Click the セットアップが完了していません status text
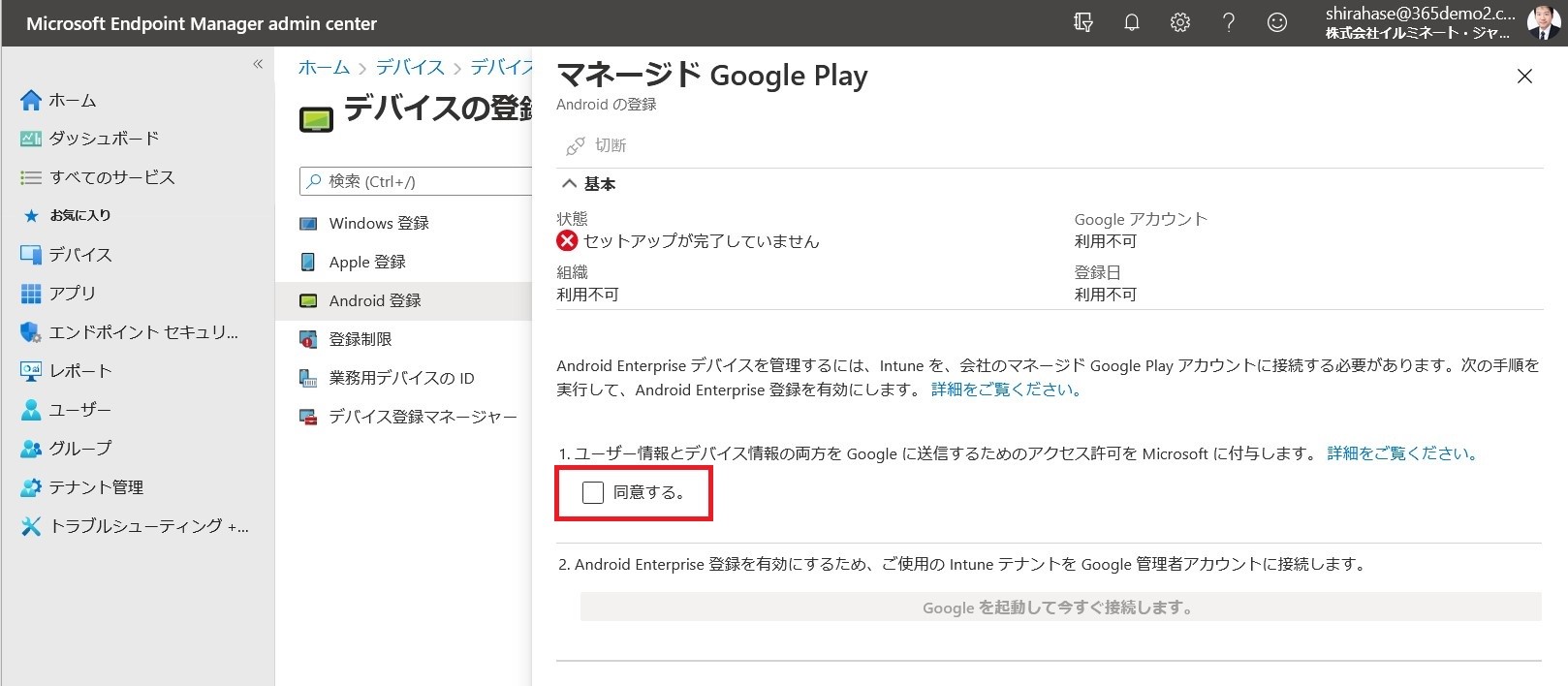Viewport: 1568px width, 686px height. point(701,241)
